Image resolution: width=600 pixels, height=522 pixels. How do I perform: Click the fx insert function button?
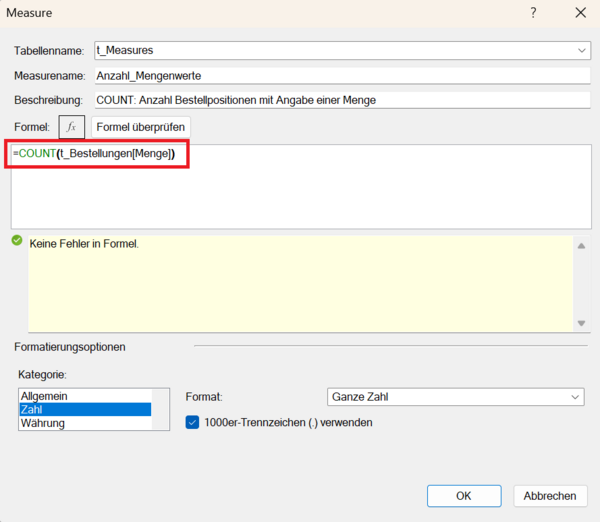71,128
